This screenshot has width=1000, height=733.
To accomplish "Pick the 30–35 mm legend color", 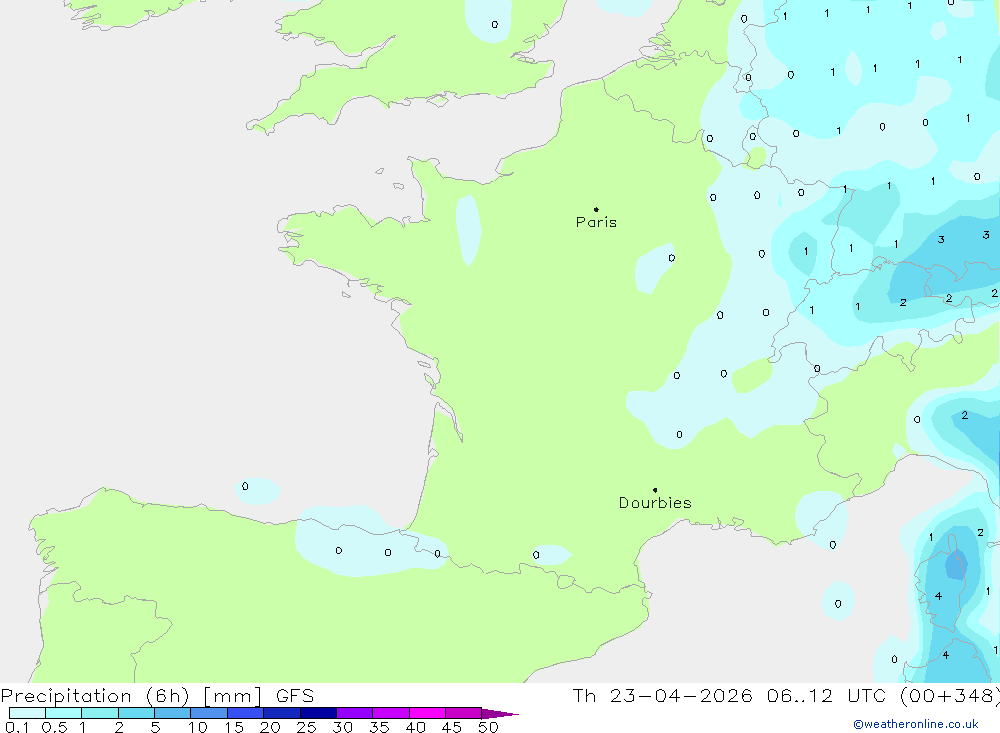I will (354, 713).
